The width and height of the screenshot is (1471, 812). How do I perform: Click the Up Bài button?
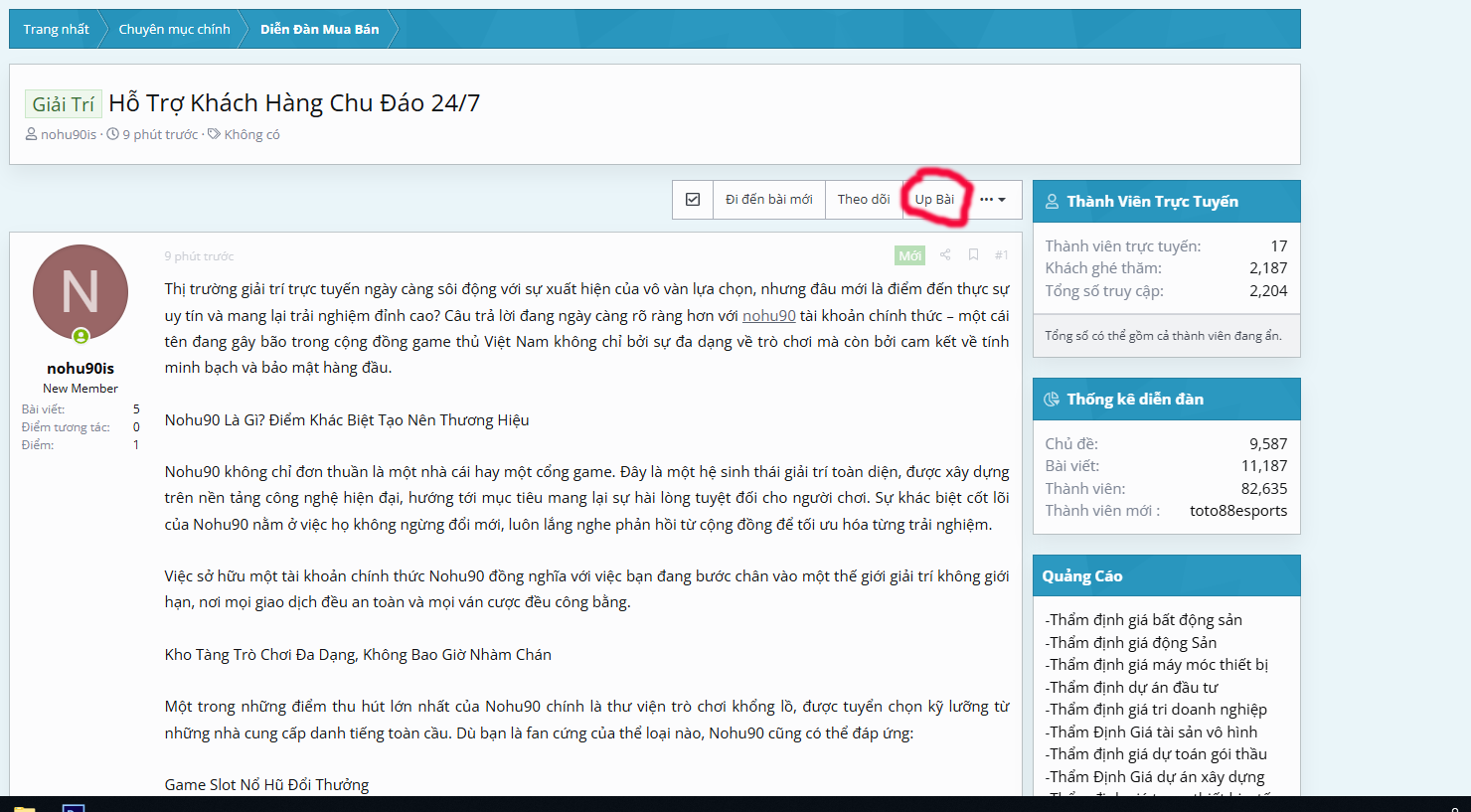tap(934, 200)
